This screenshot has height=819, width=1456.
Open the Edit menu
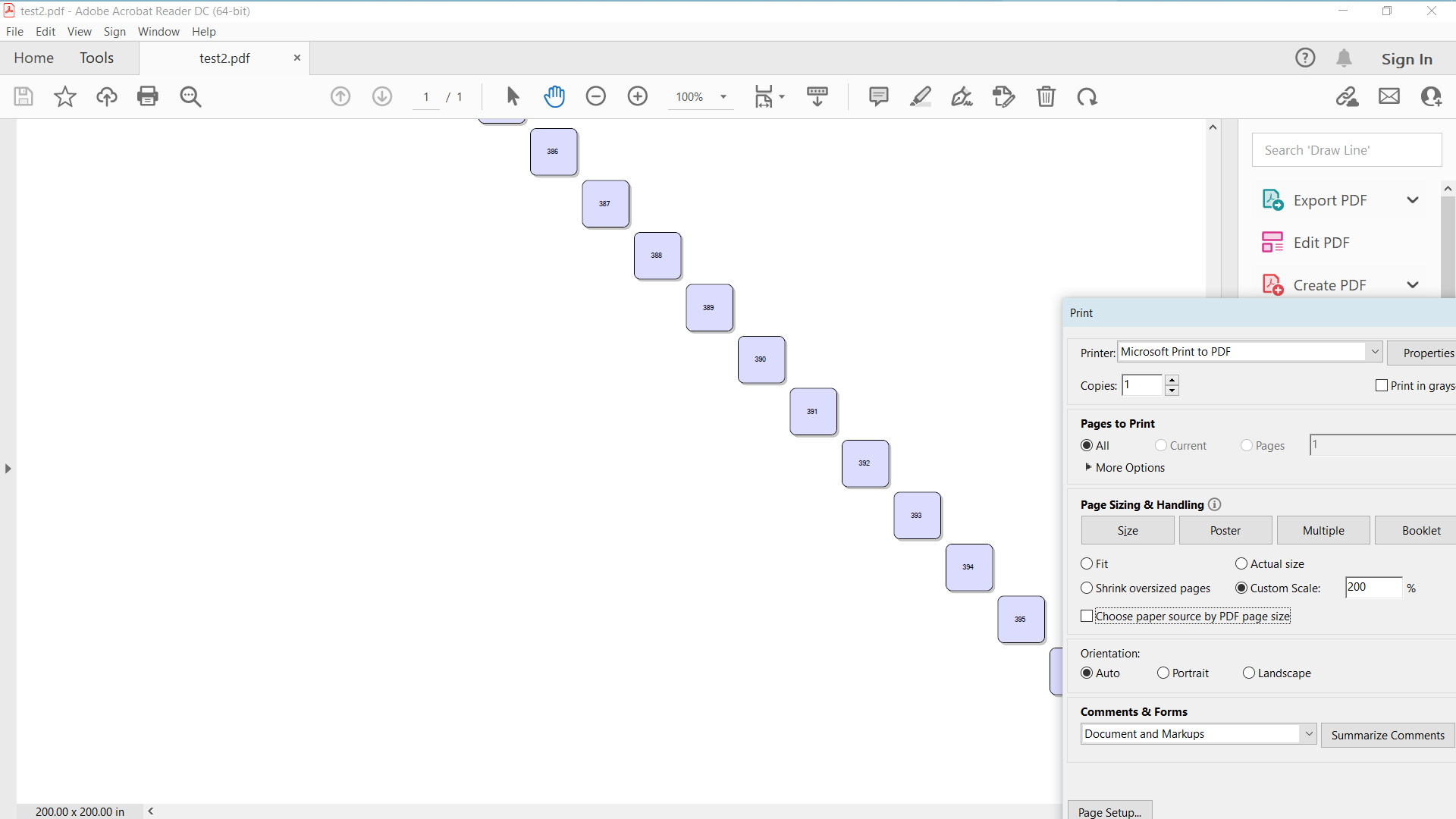45,31
